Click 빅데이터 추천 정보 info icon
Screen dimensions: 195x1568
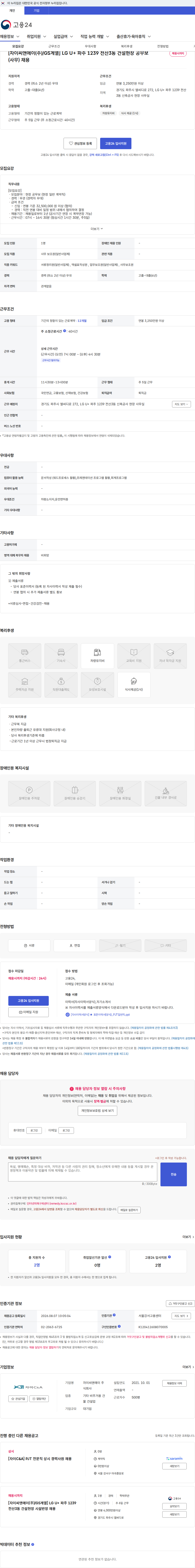click(x=33, y=1544)
